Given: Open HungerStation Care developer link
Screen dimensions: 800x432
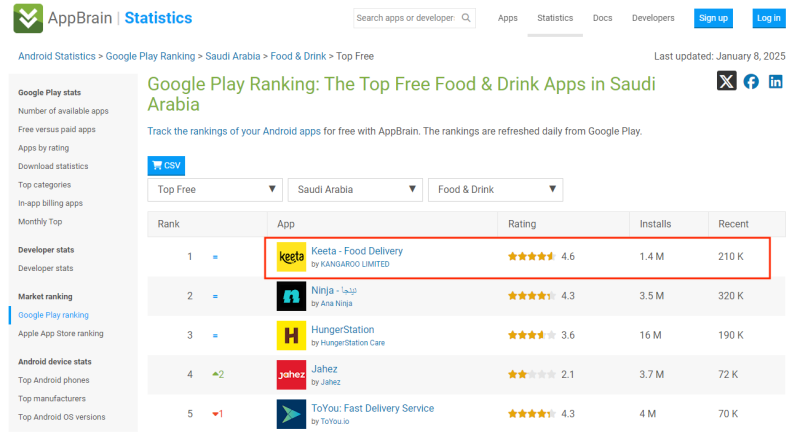Looking at the screenshot, I should pyautogui.click(x=353, y=343).
